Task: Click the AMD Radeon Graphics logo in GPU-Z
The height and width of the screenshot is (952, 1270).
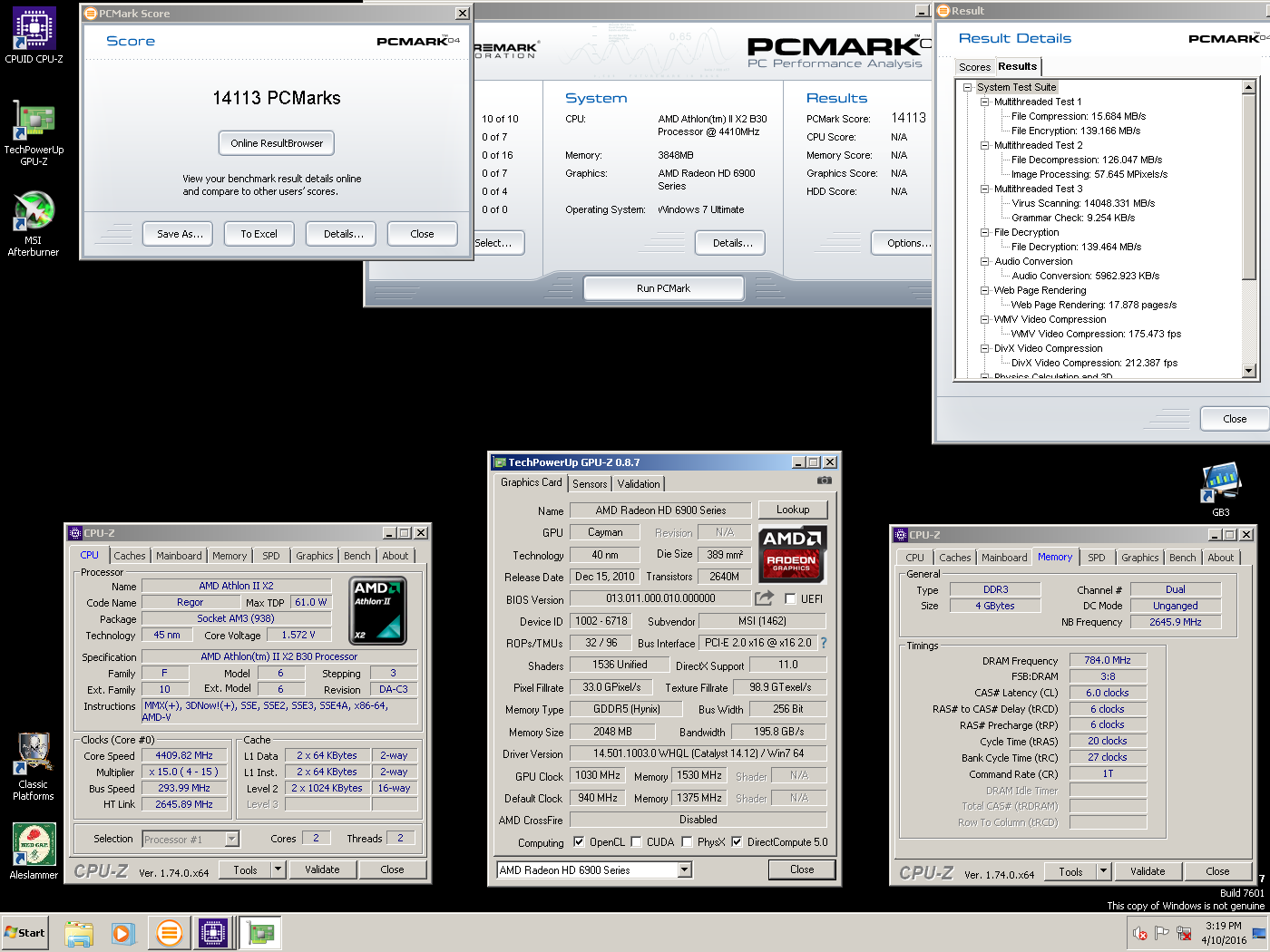Action: point(792,553)
